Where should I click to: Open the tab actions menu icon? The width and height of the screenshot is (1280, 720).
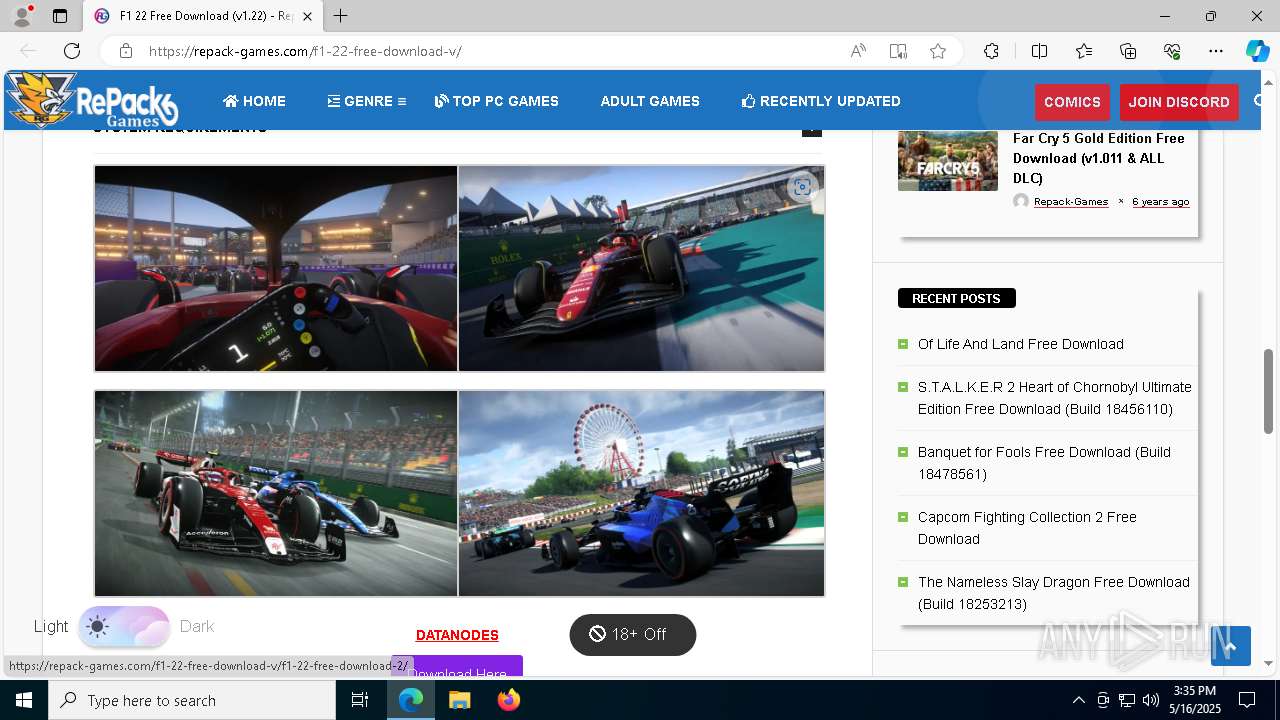click(x=60, y=16)
